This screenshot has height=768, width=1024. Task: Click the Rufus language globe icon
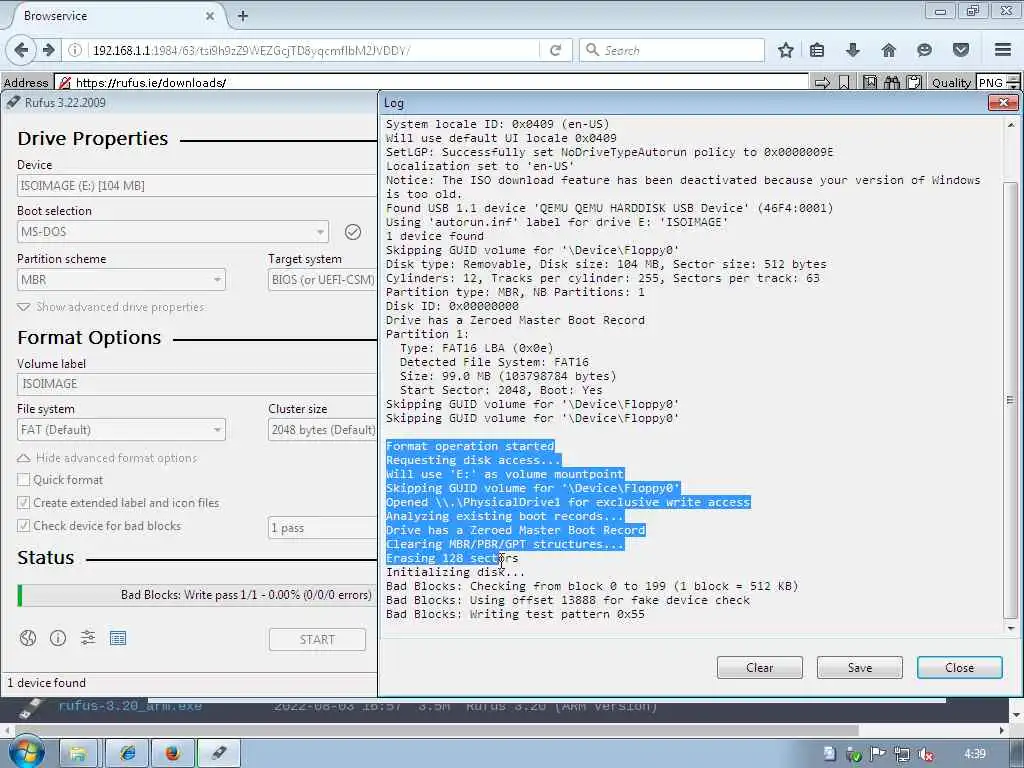coord(27,638)
